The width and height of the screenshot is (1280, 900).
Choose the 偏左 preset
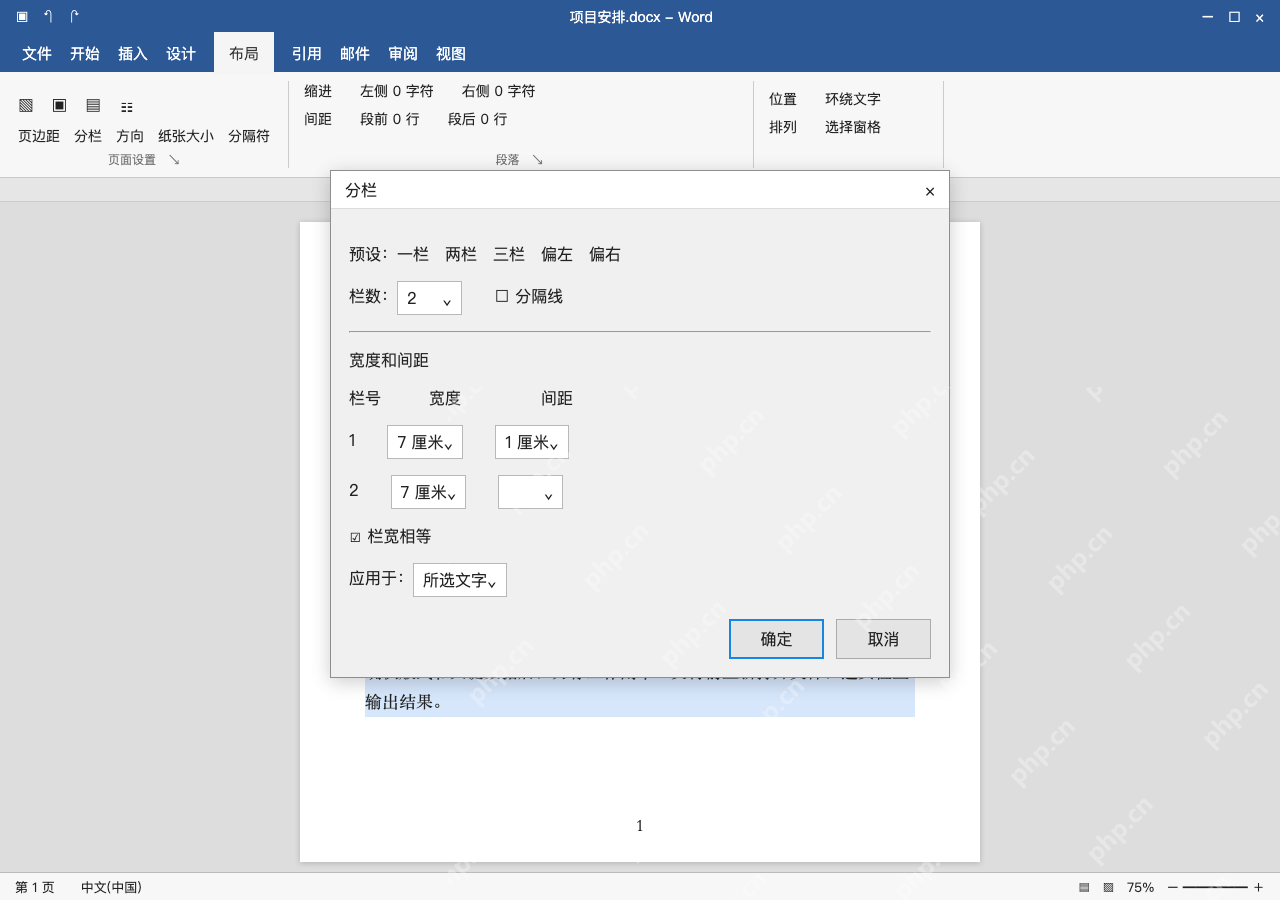pos(557,254)
